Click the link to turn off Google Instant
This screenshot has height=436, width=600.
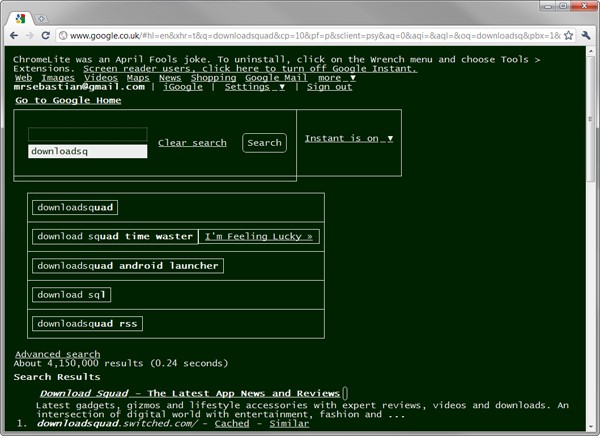pyautogui.click(x=250, y=69)
